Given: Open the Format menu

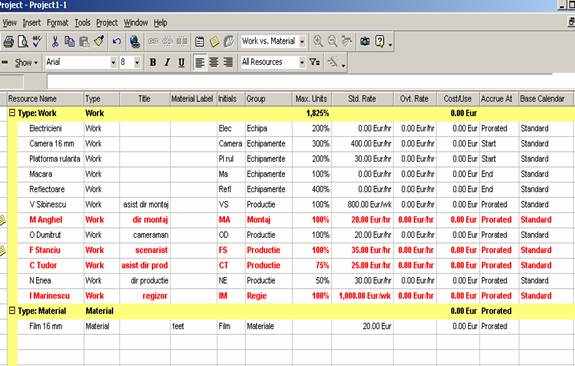Looking at the screenshot, I should 57,23.
